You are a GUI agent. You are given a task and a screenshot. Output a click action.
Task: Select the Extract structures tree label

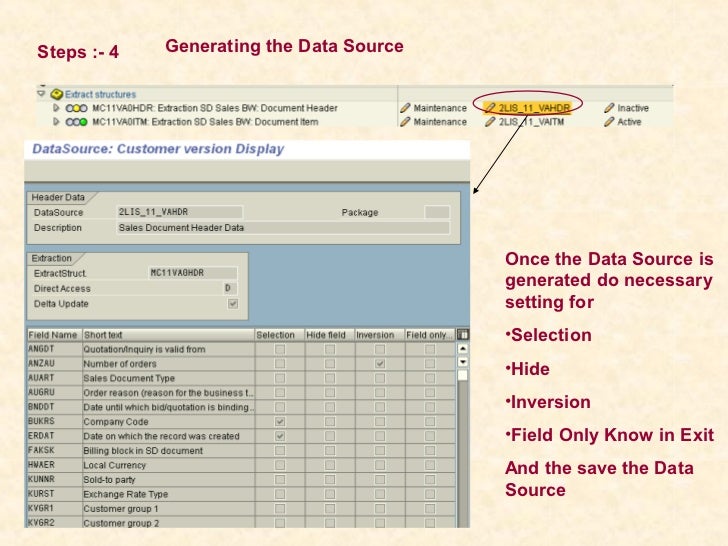pos(100,94)
